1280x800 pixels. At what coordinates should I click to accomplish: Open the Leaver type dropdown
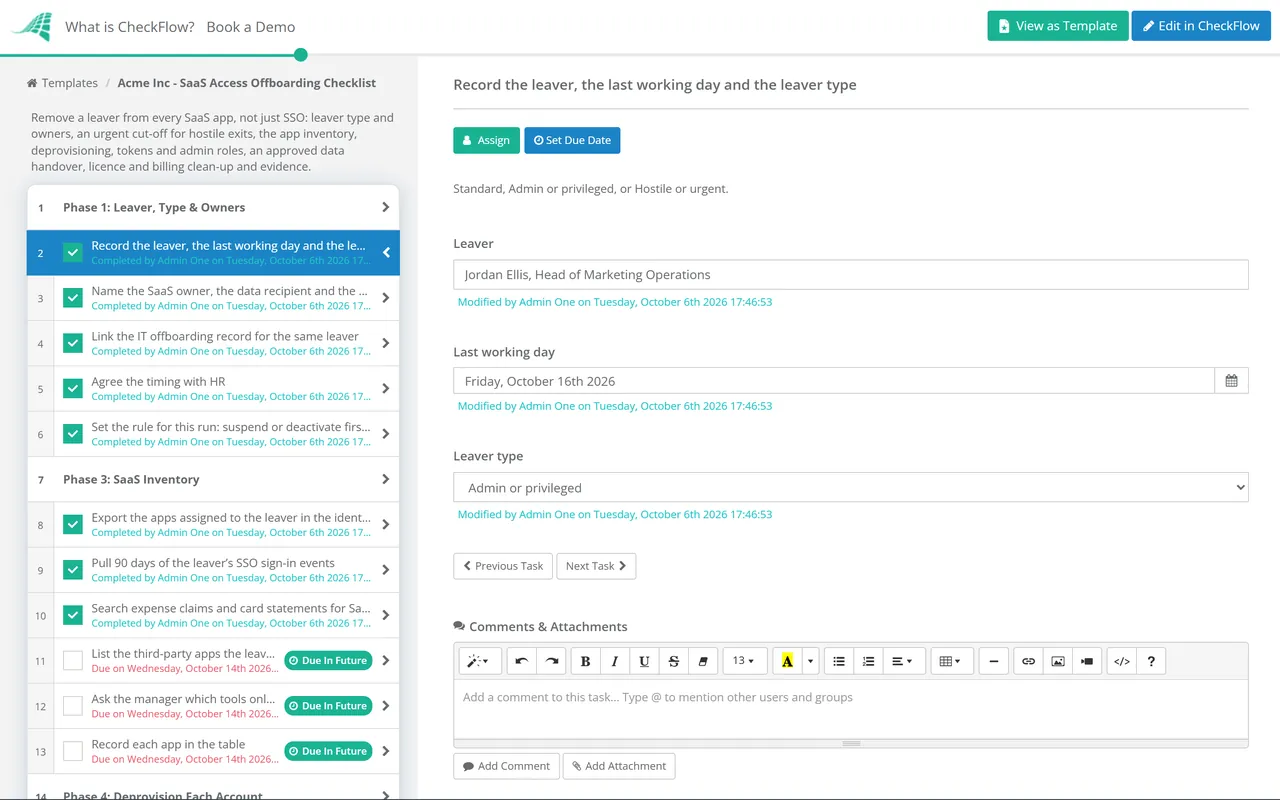pos(851,487)
